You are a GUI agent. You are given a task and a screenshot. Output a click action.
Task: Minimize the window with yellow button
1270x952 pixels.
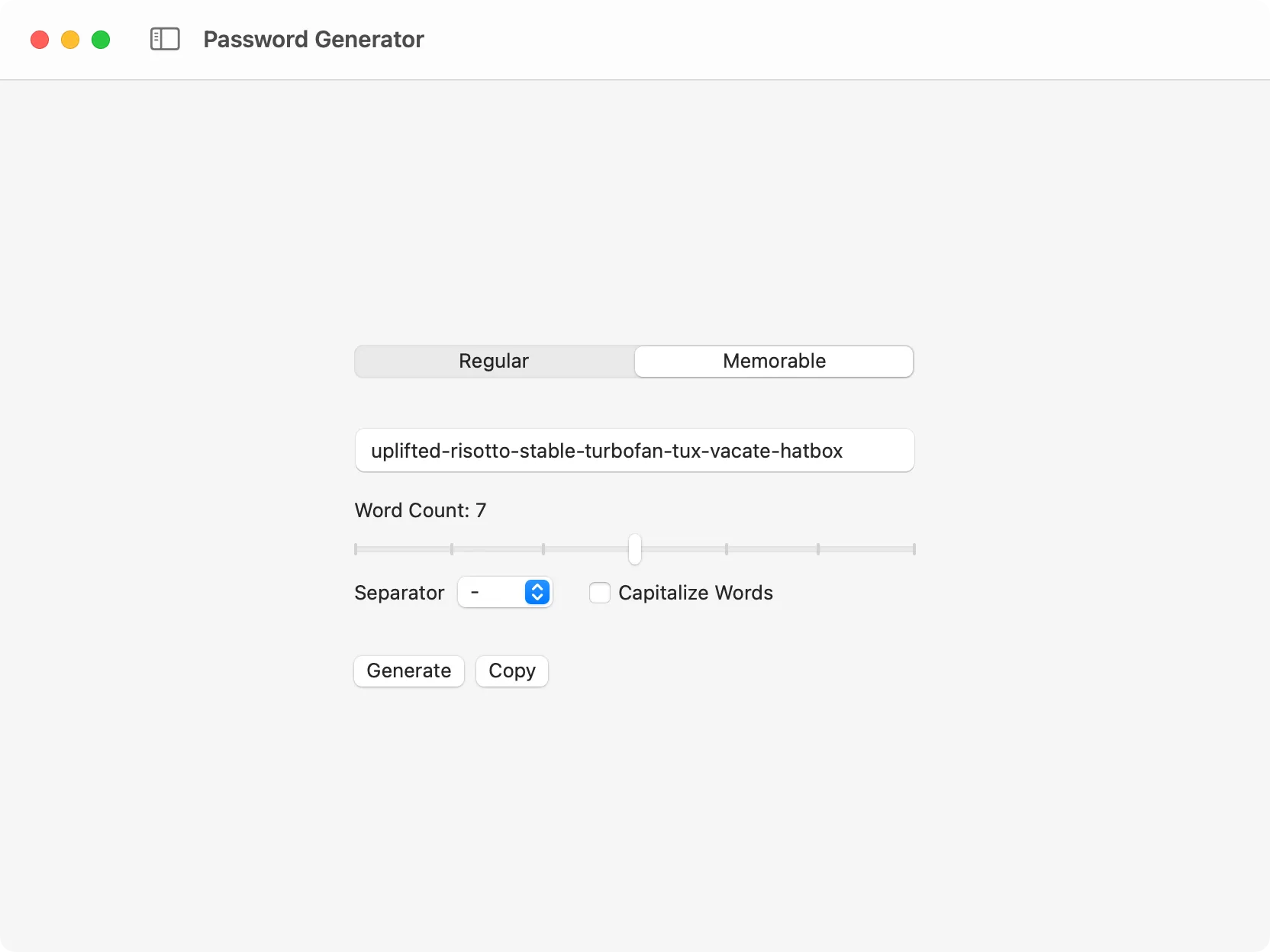[69, 39]
